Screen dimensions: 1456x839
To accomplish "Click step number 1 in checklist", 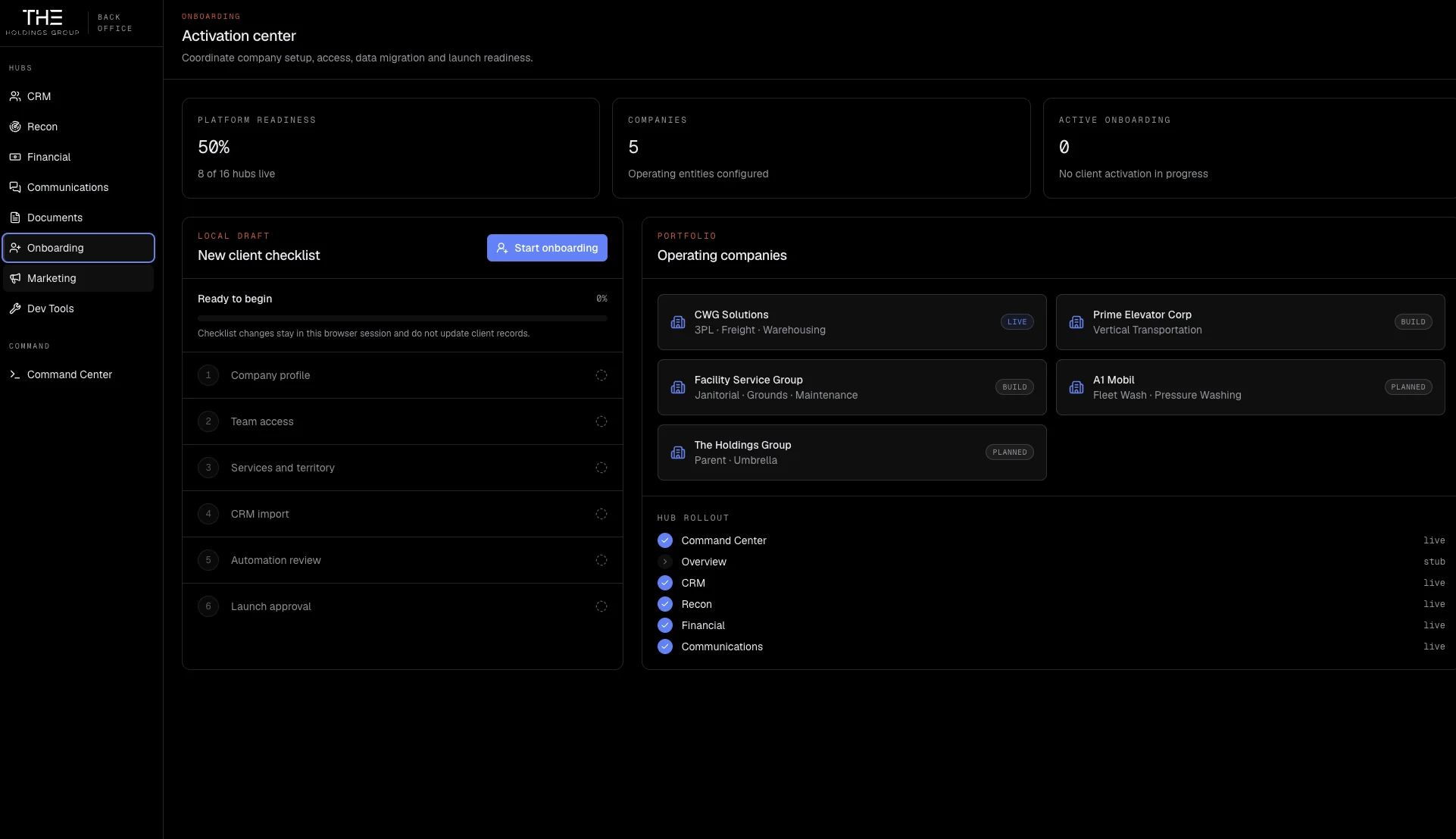I will pyautogui.click(x=208, y=375).
